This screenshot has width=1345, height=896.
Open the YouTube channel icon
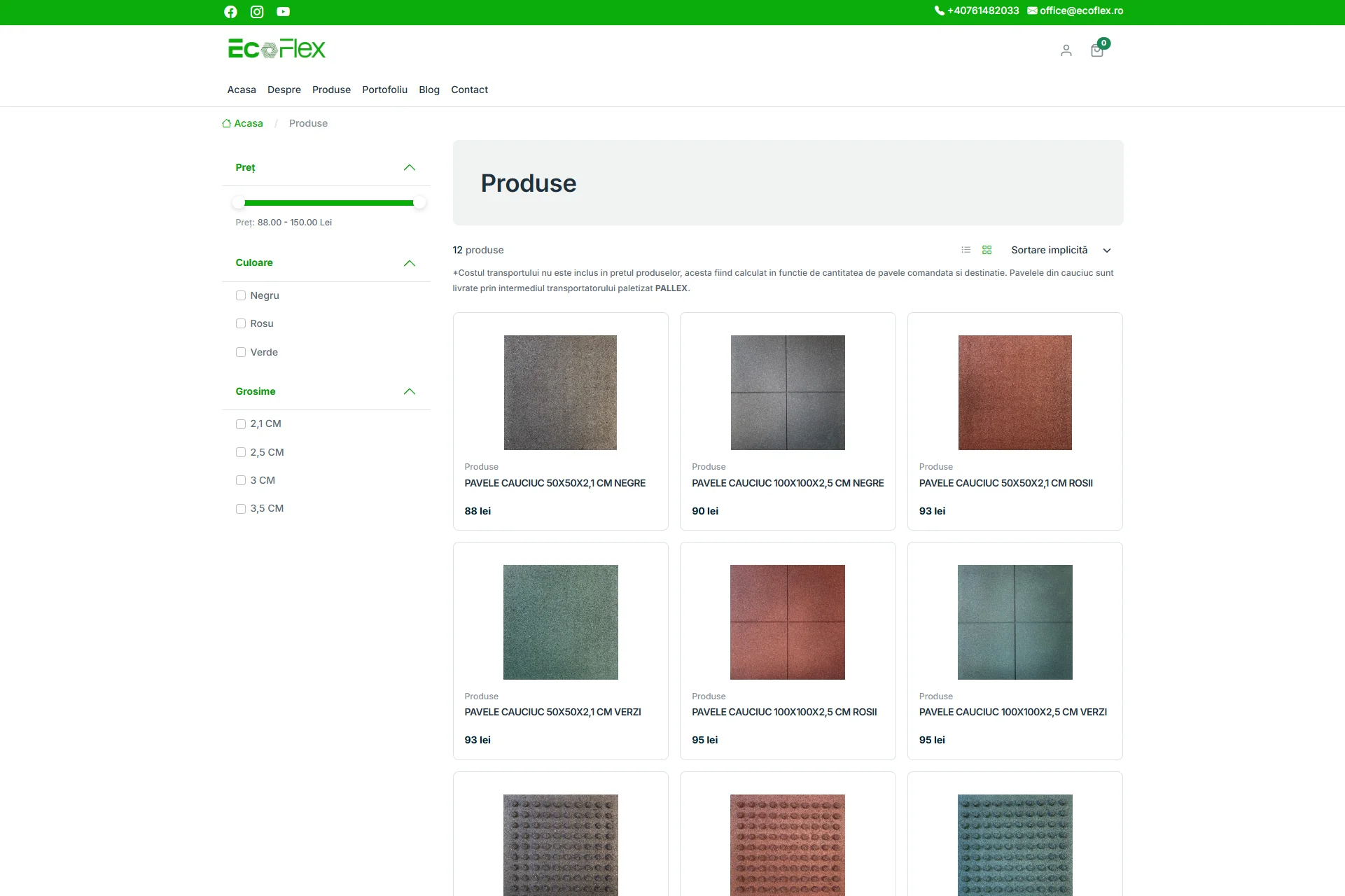click(283, 12)
